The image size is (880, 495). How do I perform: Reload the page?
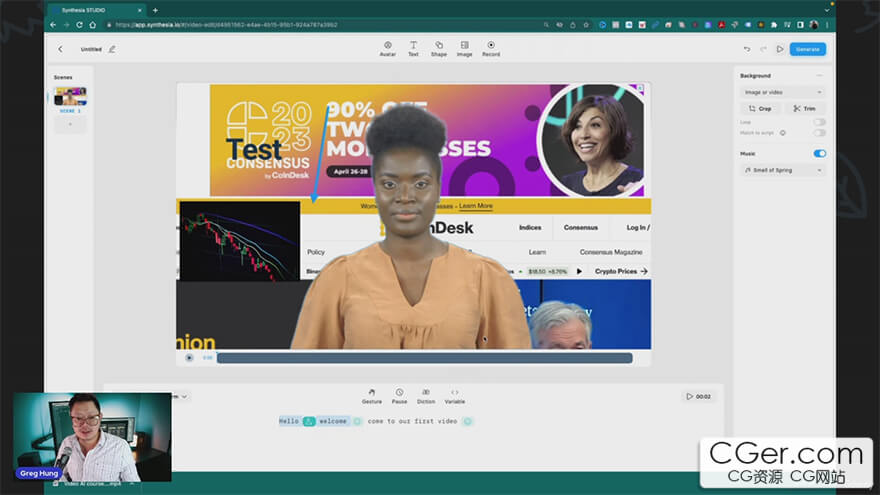80,25
